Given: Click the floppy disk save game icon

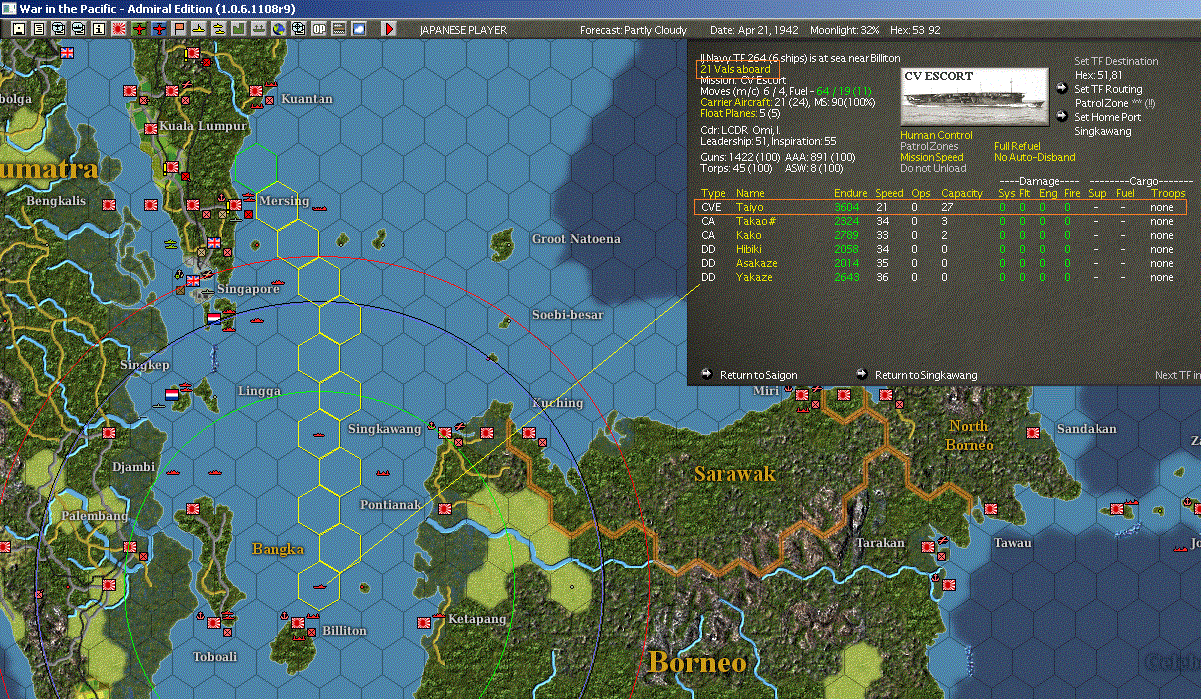Looking at the screenshot, I should 18,29.
